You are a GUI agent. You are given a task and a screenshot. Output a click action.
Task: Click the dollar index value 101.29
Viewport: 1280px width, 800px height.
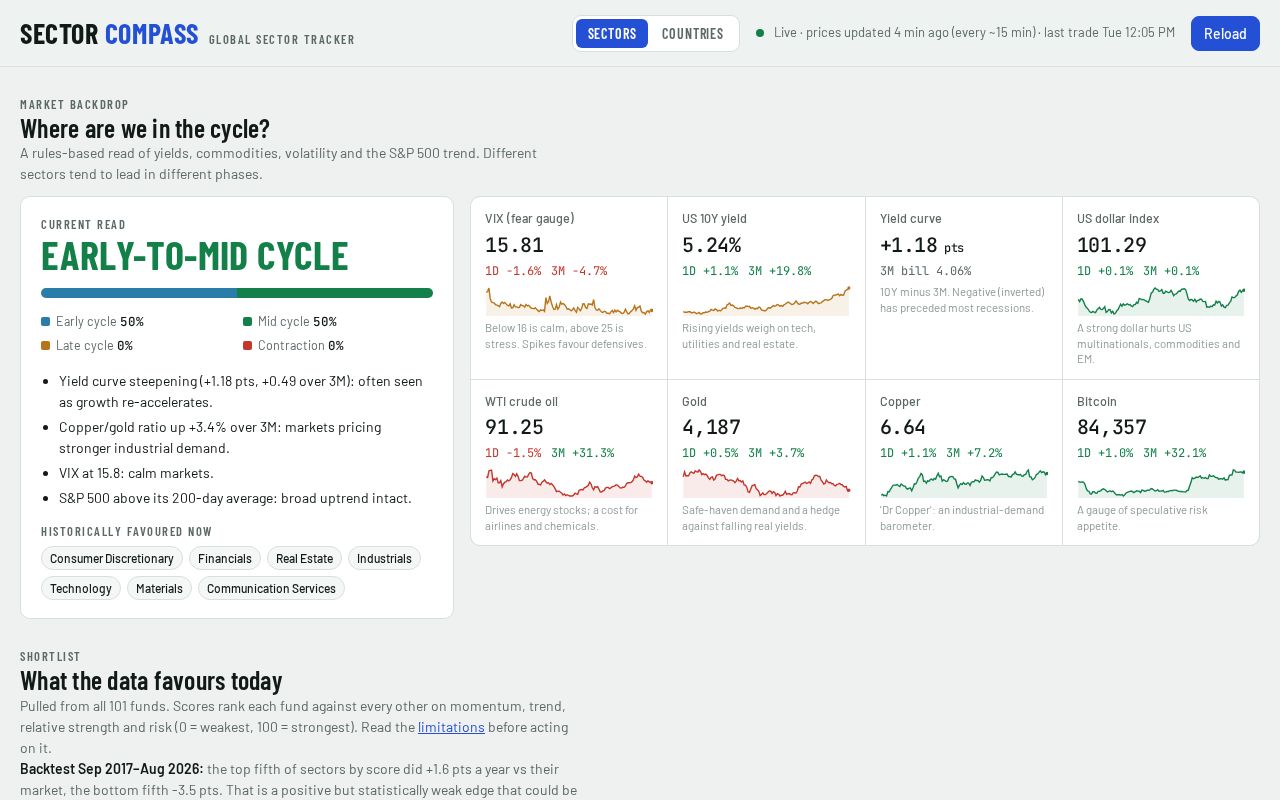click(1111, 245)
